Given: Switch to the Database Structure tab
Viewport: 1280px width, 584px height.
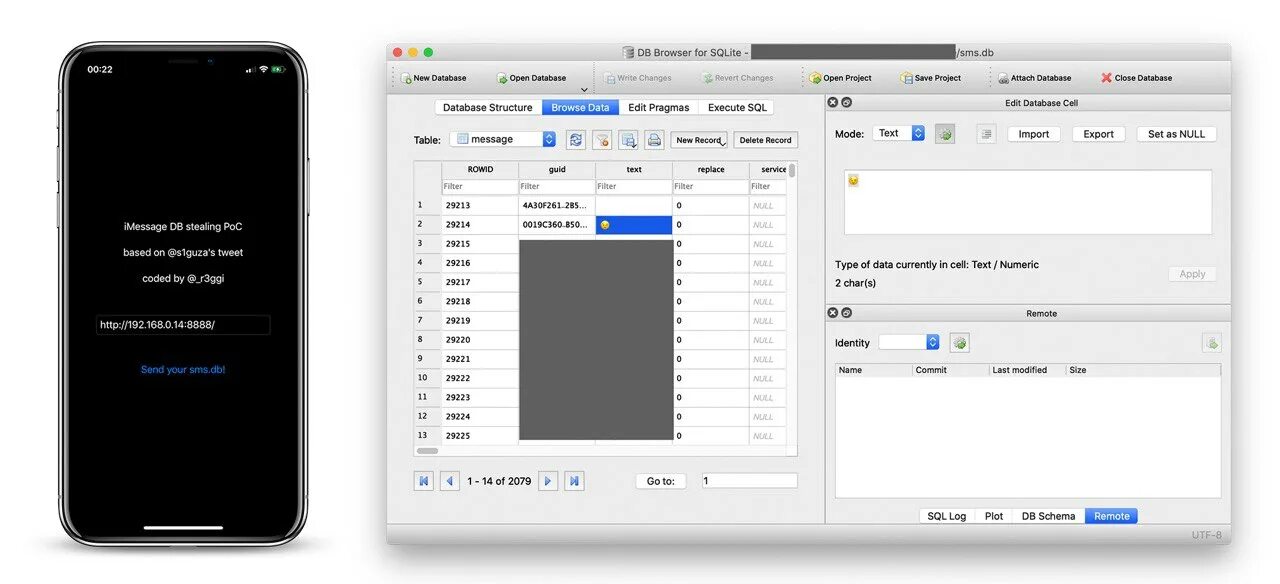Looking at the screenshot, I should pyautogui.click(x=488, y=108).
